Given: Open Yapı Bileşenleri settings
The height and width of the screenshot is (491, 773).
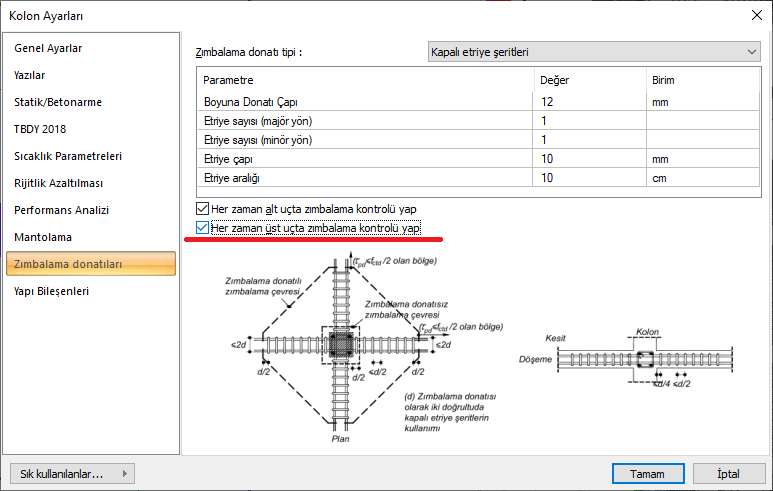Looking at the screenshot, I should coord(51,291).
